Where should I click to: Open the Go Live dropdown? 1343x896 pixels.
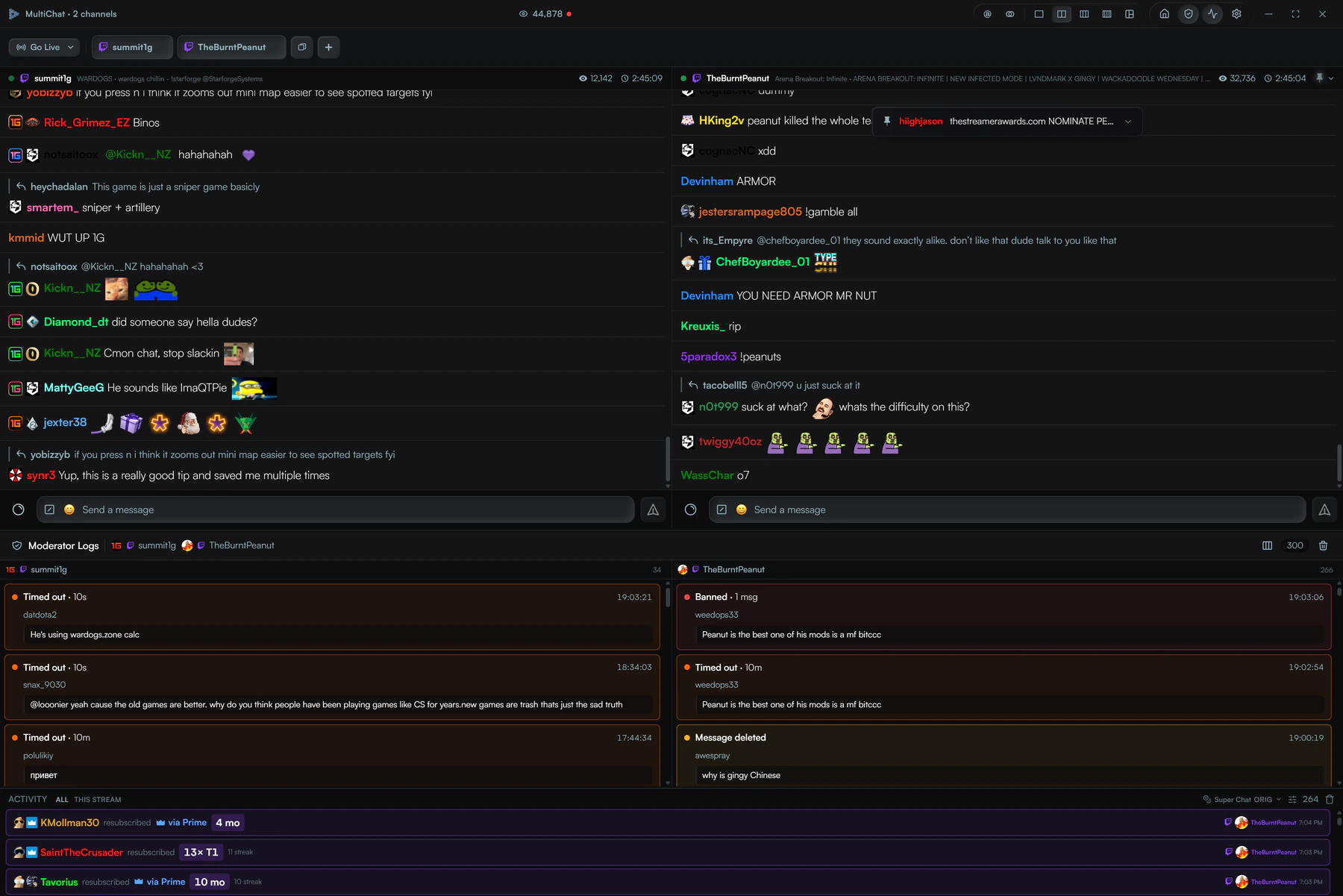click(46, 47)
